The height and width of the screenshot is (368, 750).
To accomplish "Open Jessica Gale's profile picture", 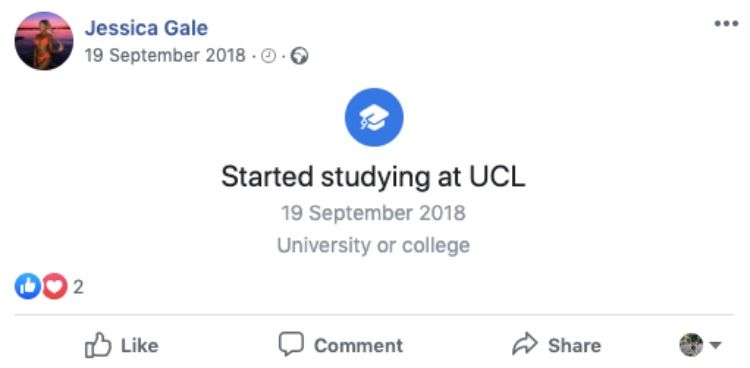I will click(44, 41).
